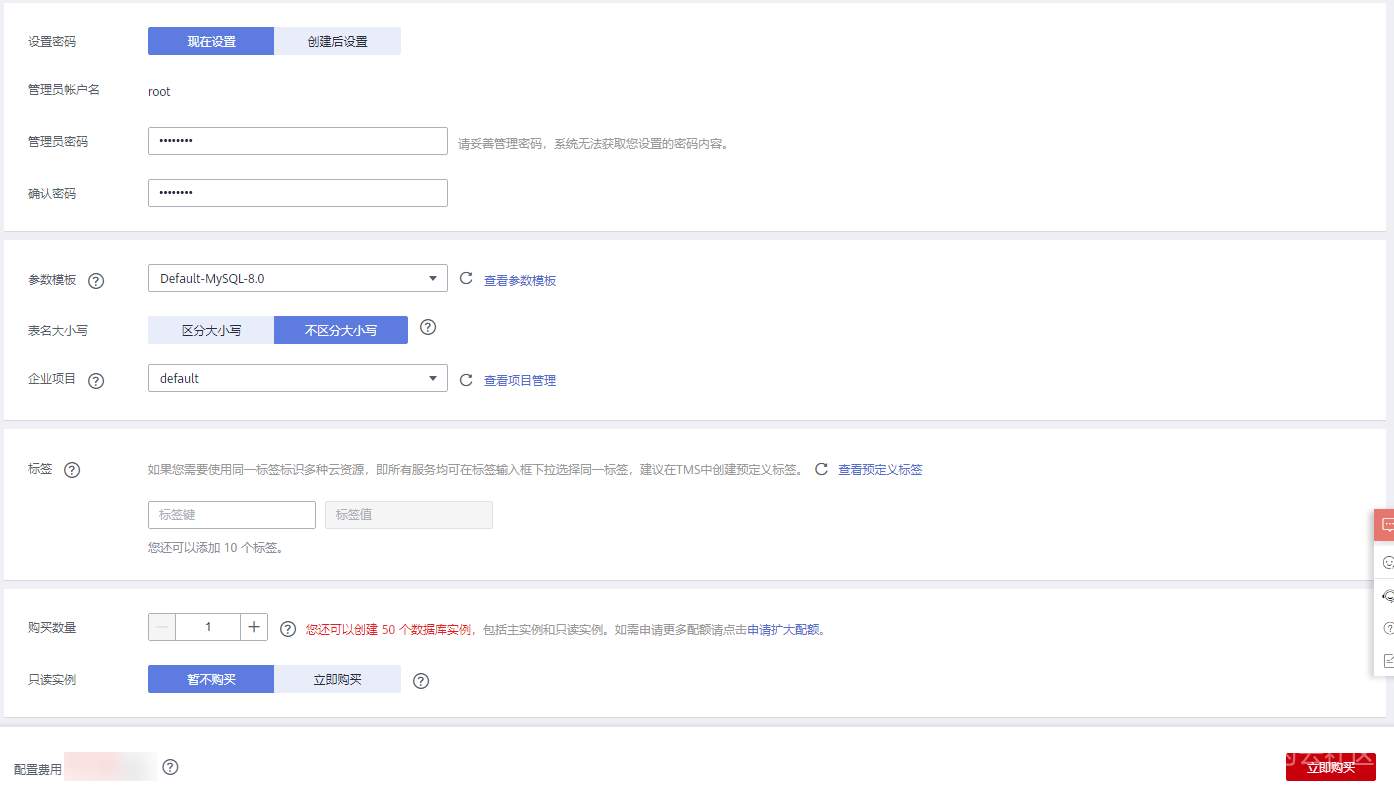
Task: Choose 区分大小写 for table names
Action: 211,330
